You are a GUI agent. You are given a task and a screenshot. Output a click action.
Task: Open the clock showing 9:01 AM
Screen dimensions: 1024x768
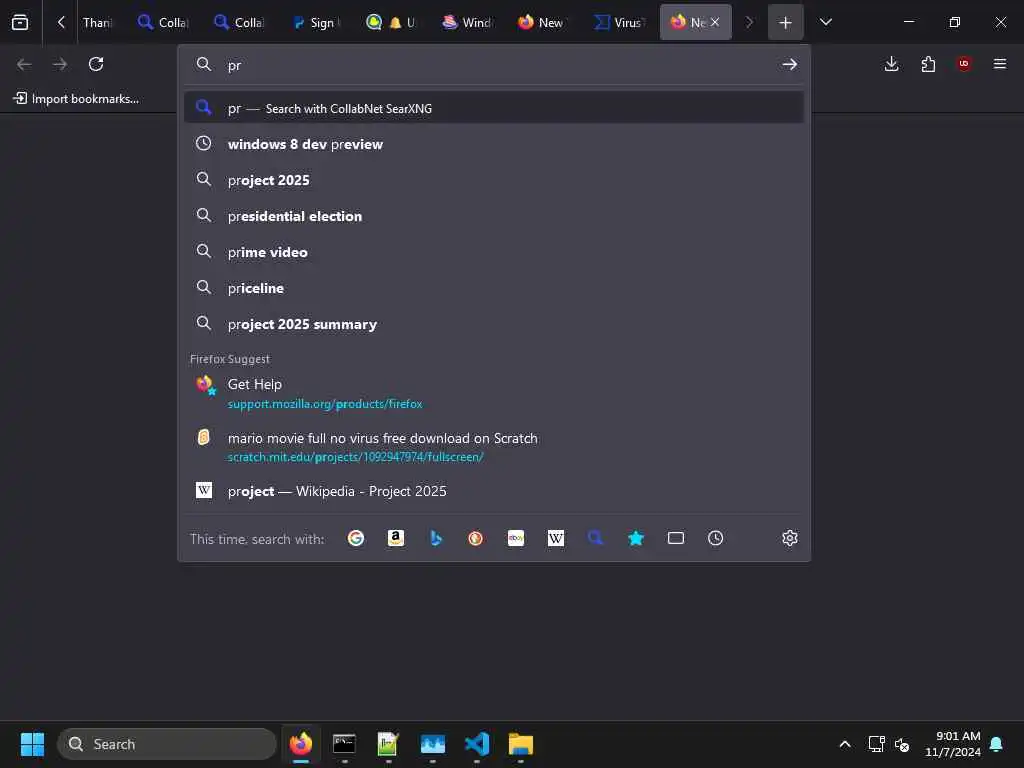coord(952,744)
